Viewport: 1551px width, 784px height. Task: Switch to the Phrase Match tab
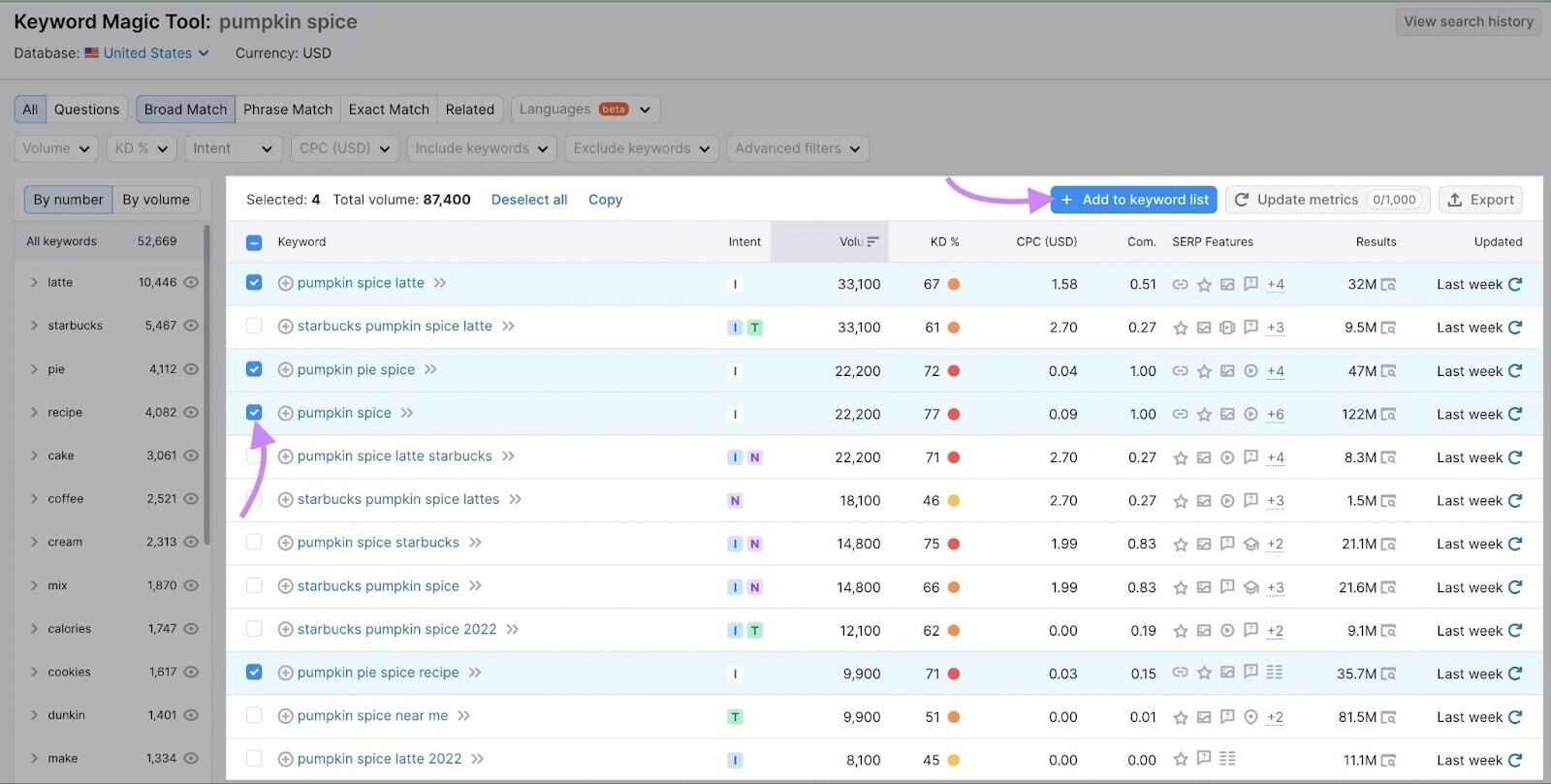click(x=287, y=110)
